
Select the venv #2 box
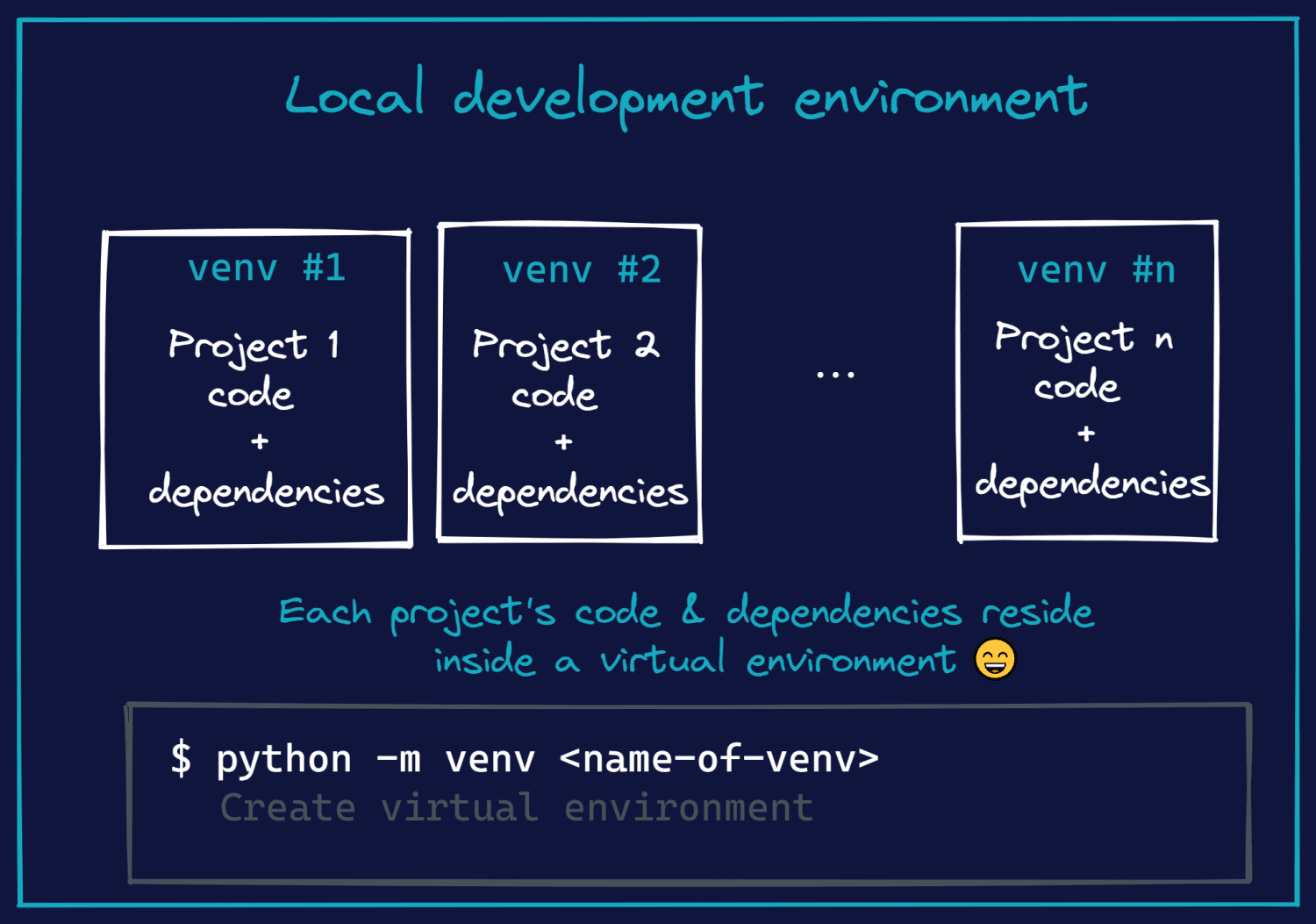tap(569, 383)
